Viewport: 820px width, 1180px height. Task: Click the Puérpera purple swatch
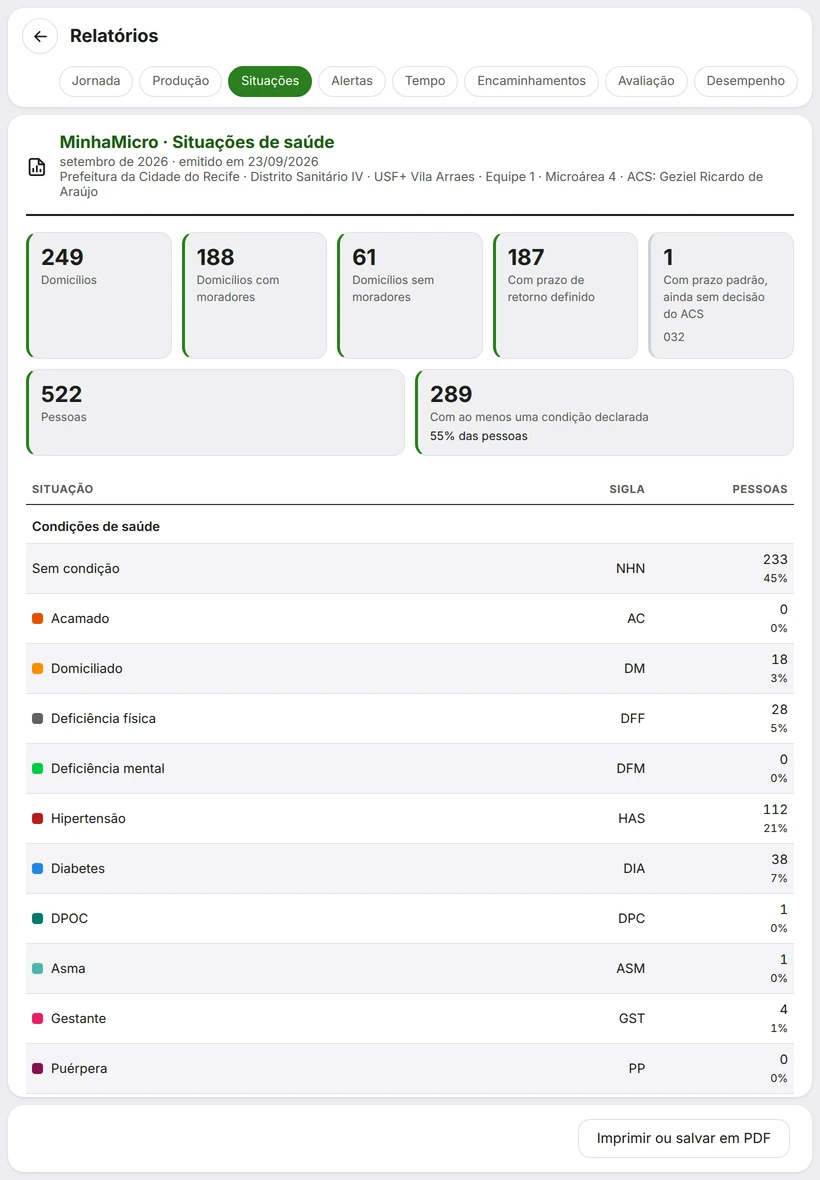coord(38,1069)
